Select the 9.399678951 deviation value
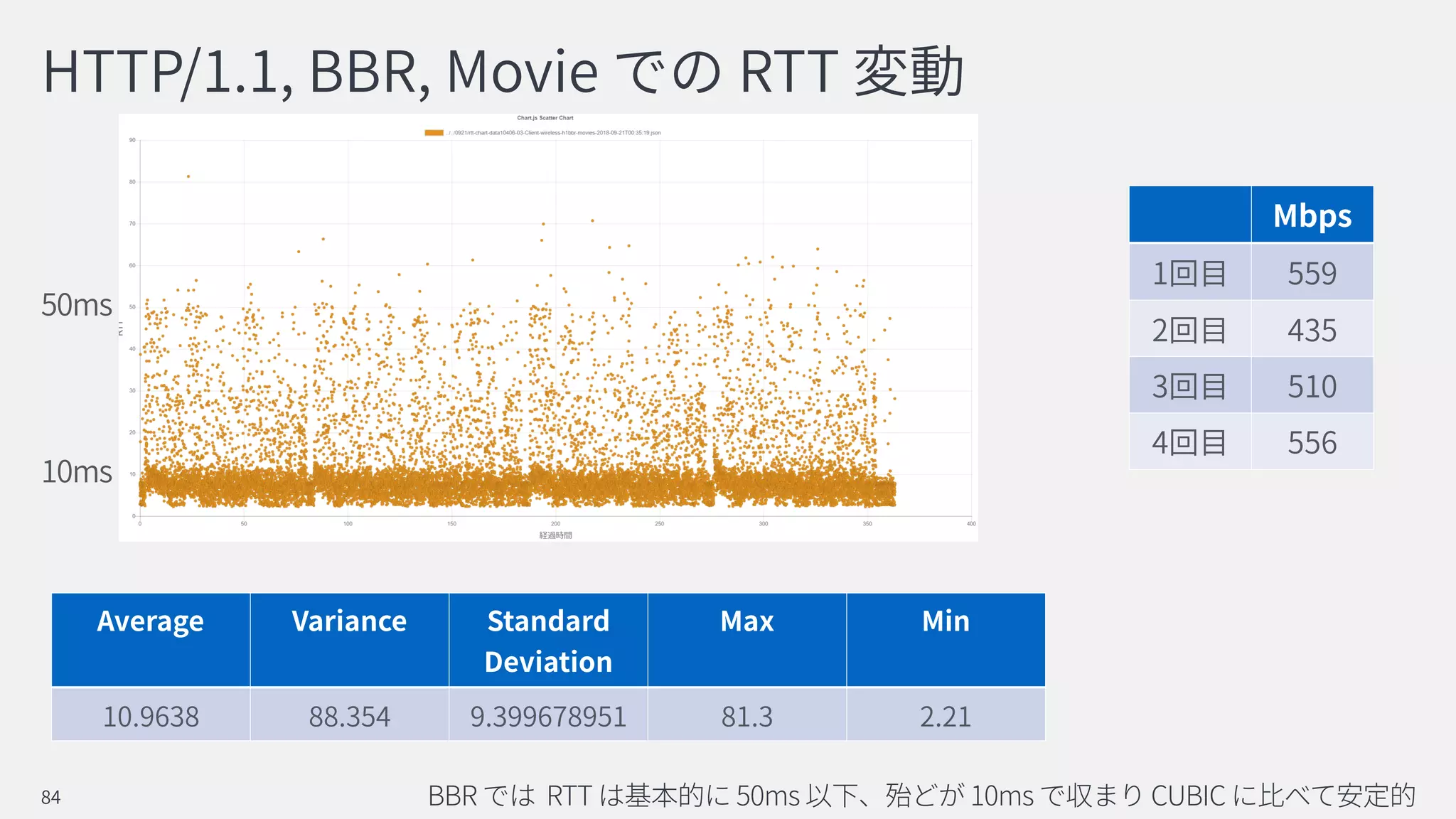The image size is (1456, 819). [x=548, y=716]
